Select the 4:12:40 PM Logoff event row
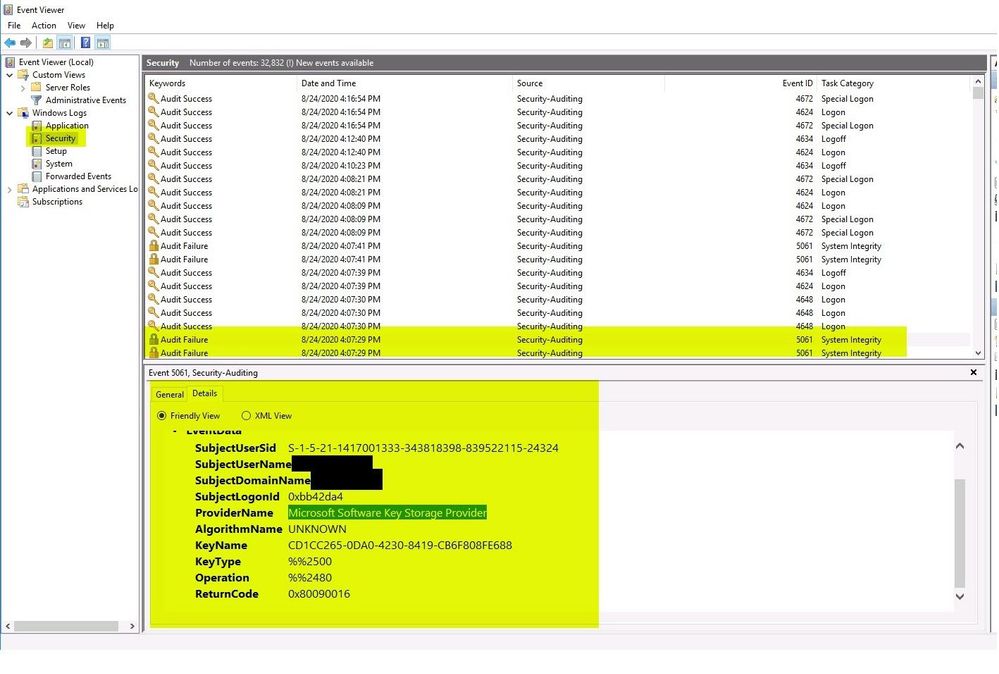This screenshot has width=999, height=674. click(x=557, y=139)
